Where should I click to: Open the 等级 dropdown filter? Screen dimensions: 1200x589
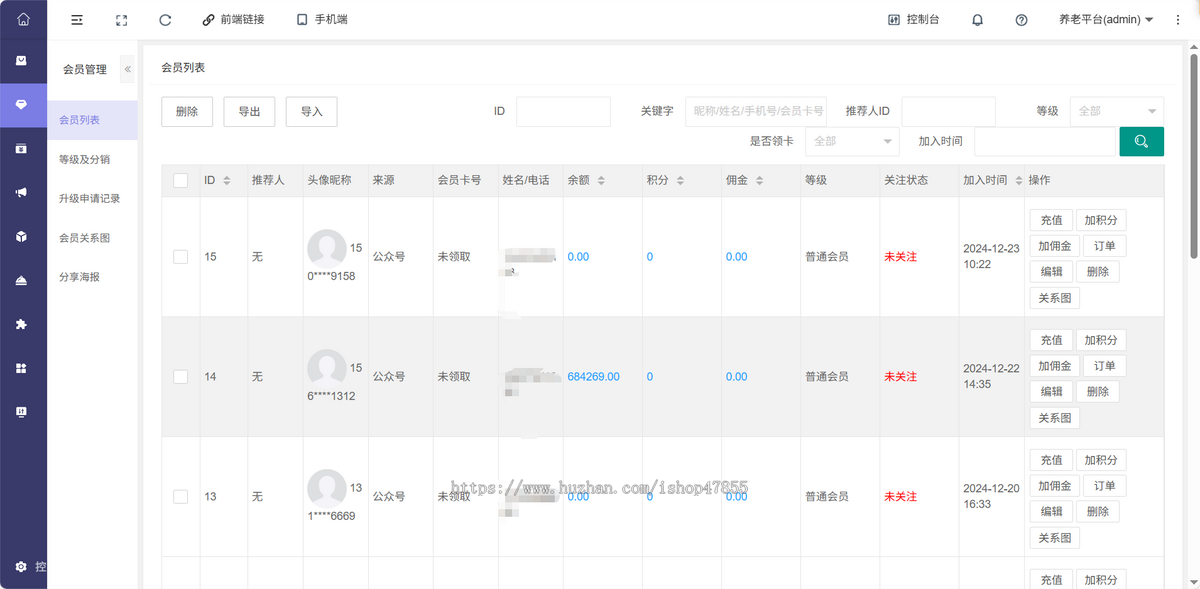click(x=1116, y=111)
